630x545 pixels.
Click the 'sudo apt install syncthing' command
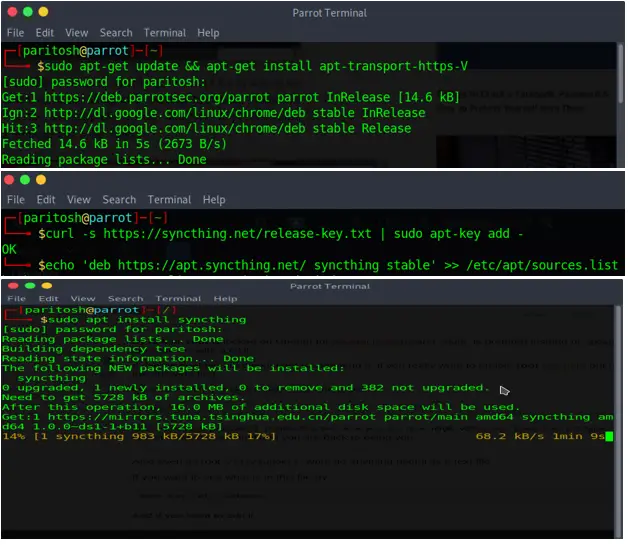[x=143, y=320]
